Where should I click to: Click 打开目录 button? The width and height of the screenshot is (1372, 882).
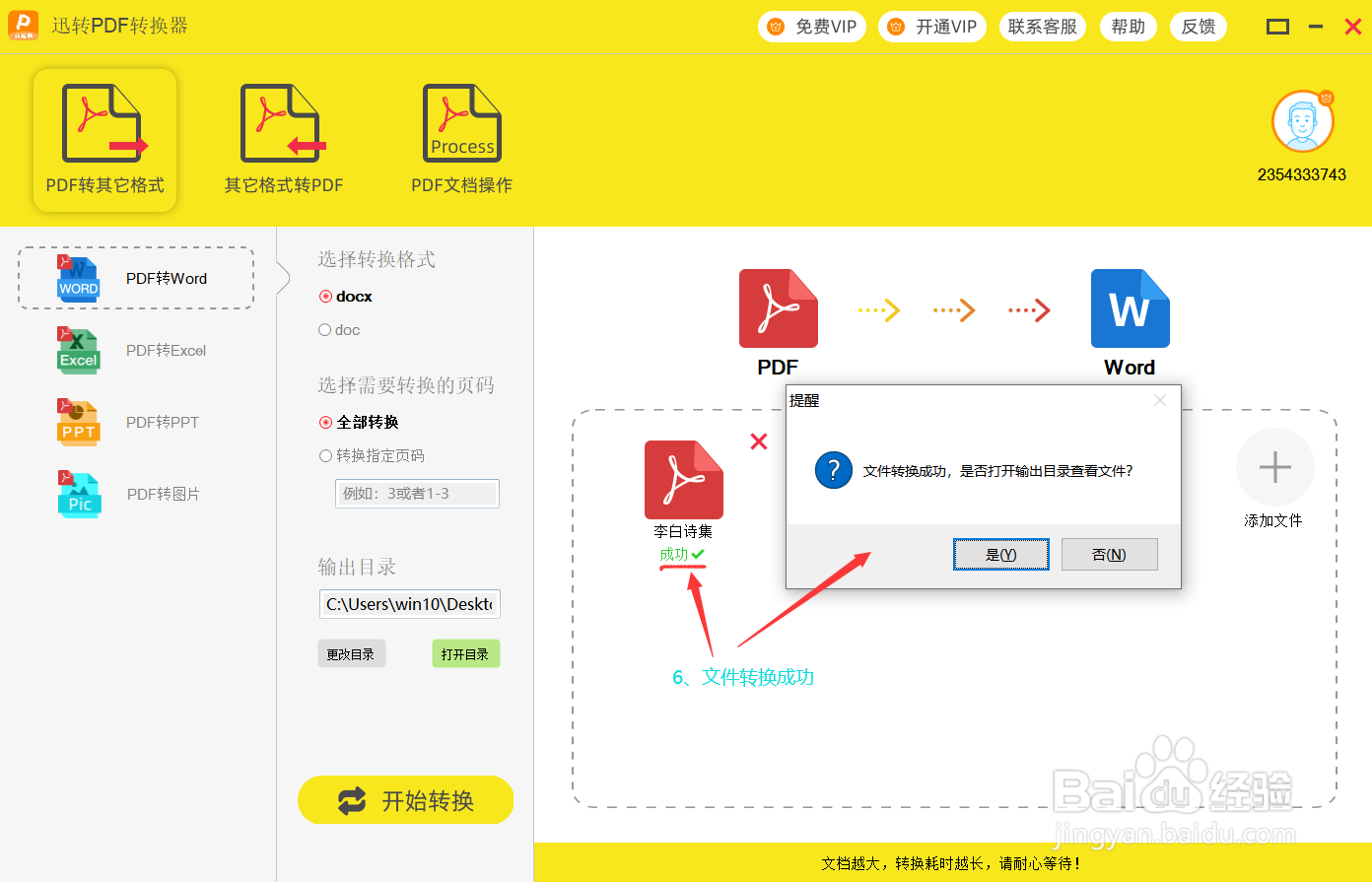(466, 653)
